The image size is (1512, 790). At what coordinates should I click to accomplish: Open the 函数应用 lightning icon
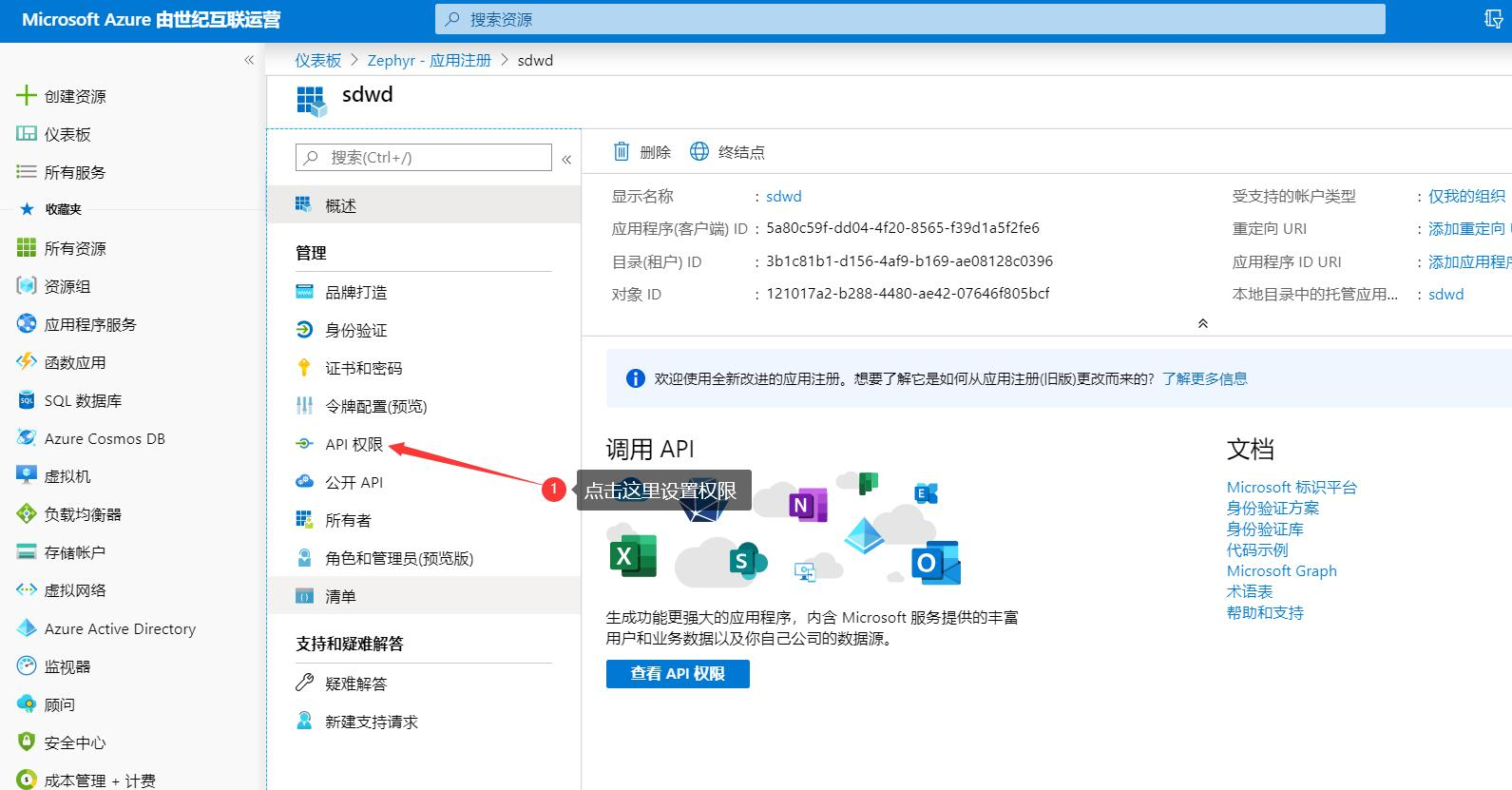26,362
